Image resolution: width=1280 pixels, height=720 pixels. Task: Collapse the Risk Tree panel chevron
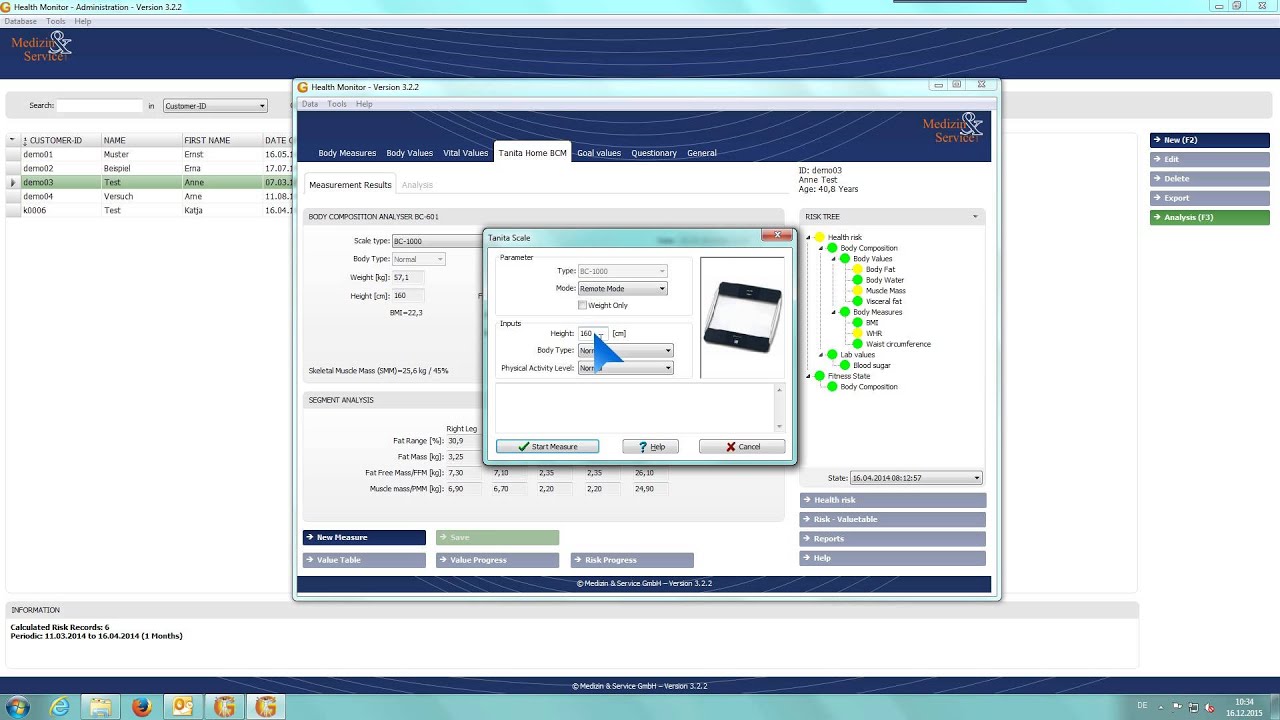(975, 217)
